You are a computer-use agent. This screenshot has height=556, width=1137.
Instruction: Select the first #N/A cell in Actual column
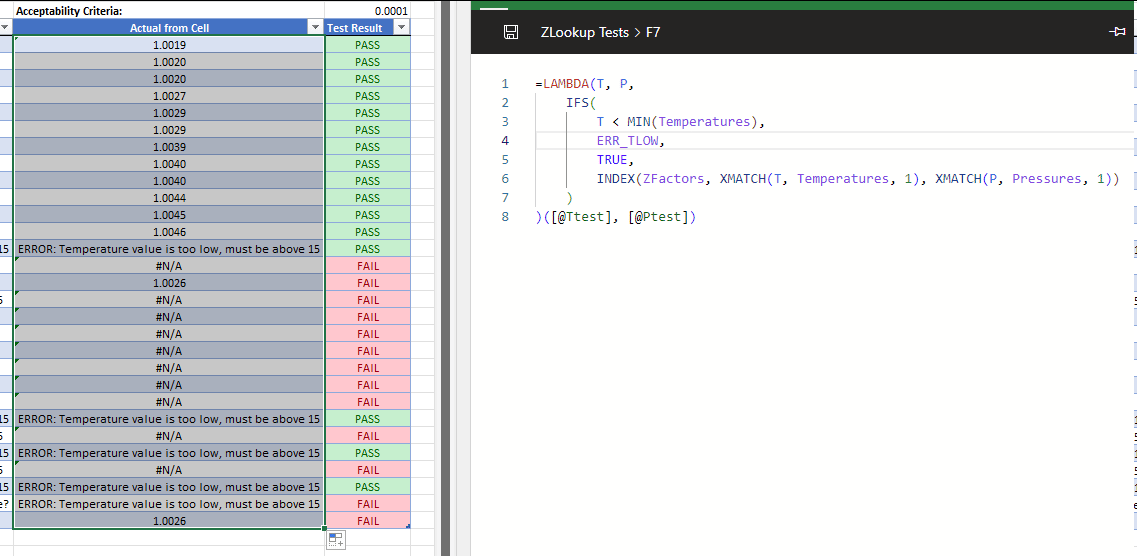point(168,266)
